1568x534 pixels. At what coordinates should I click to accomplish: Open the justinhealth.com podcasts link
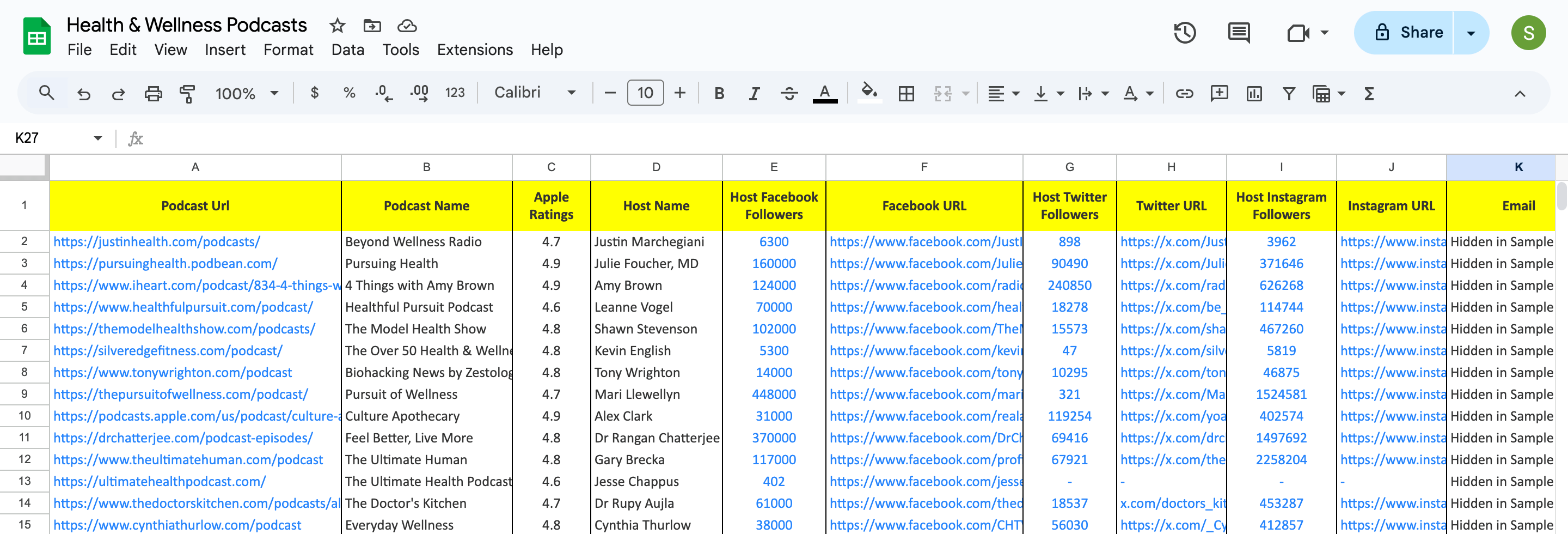tap(156, 242)
